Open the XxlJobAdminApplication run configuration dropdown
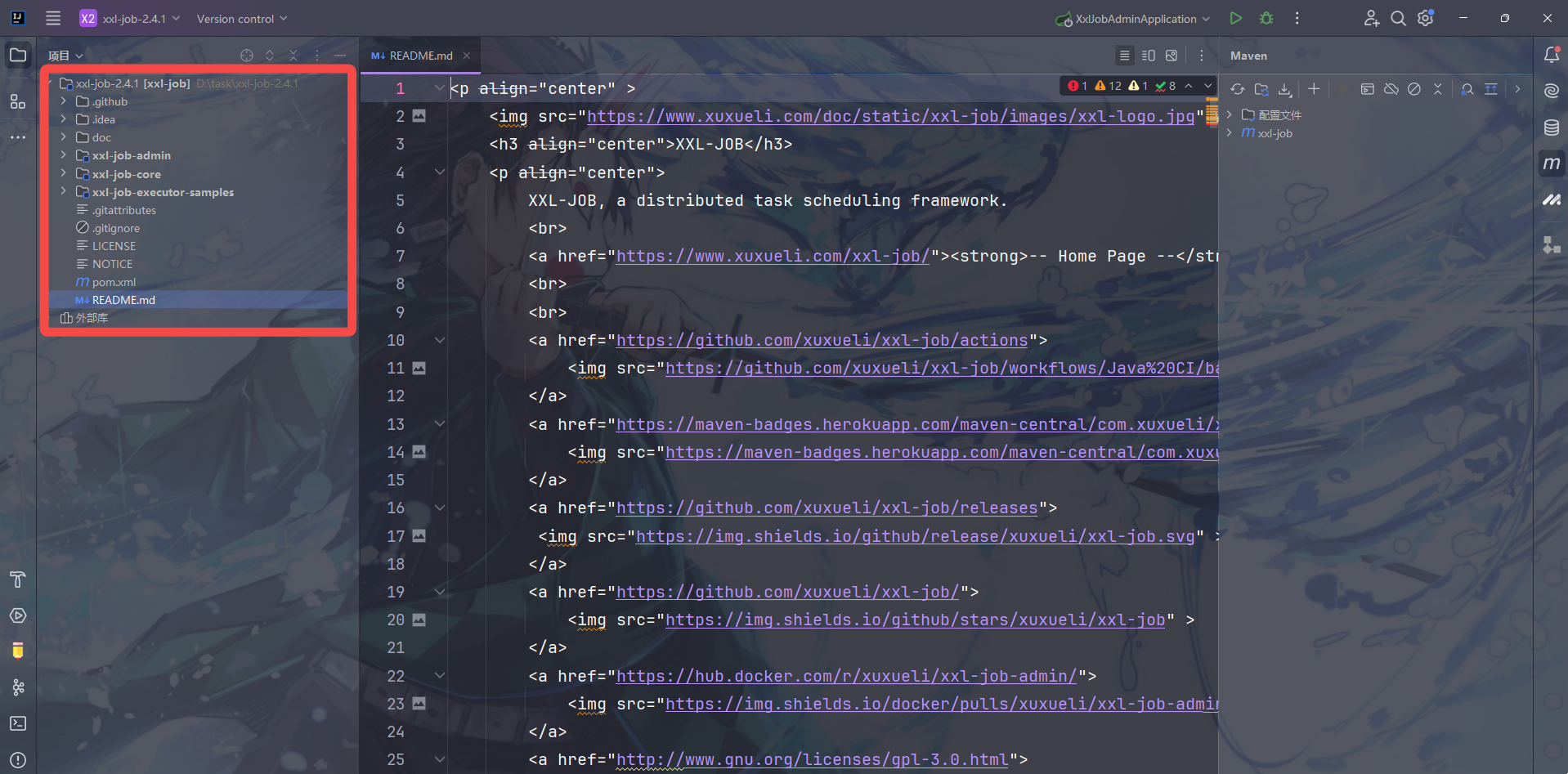 (x=1132, y=18)
